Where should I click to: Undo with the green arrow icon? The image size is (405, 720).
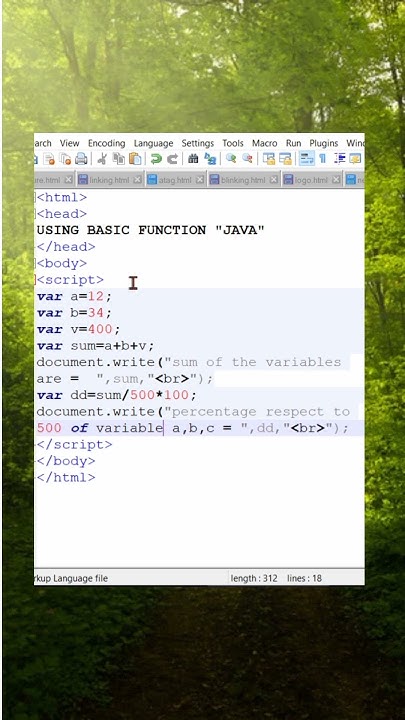[x=156, y=159]
